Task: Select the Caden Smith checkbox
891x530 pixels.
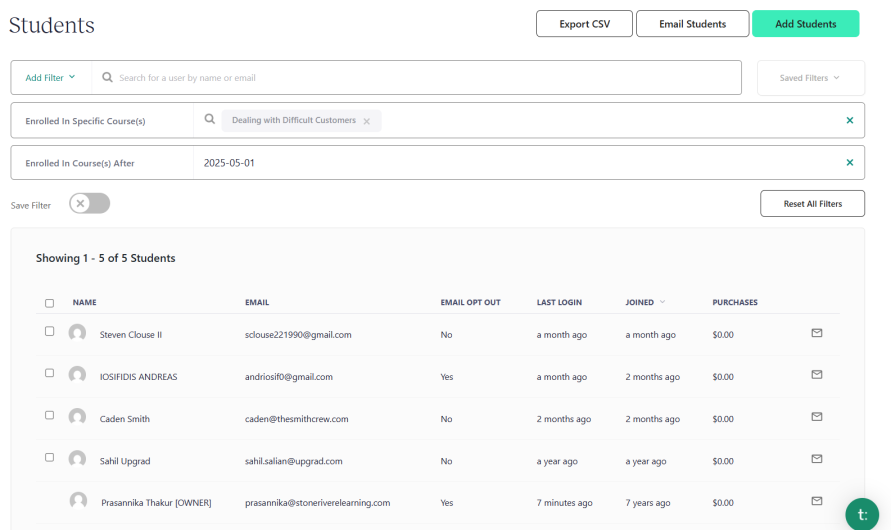Action: pos(49,415)
